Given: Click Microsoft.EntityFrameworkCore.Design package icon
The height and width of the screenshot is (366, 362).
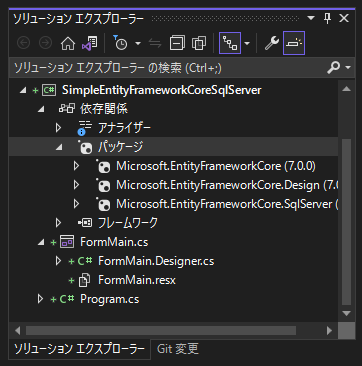Looking at the screenshot, I should pos(103,185).
